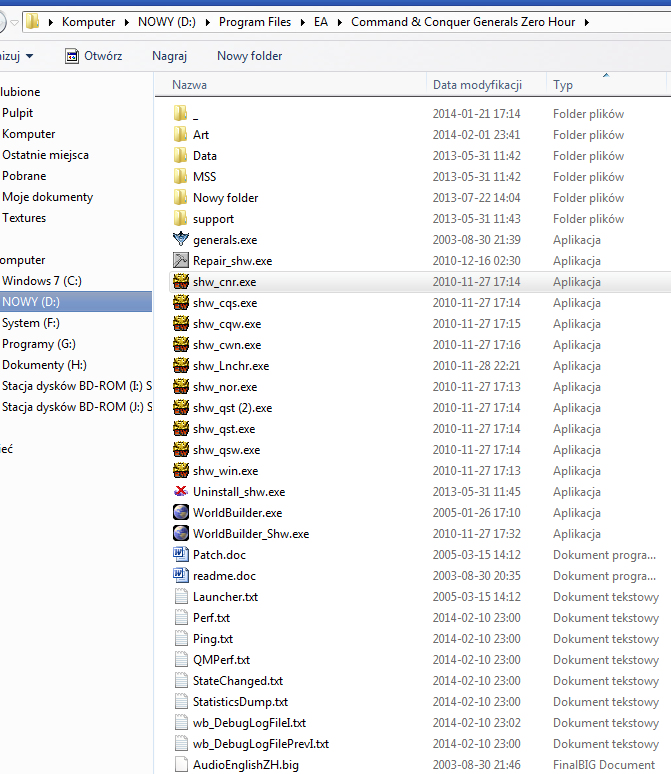
Task: Click the Otwórz toolbar button
Action: (93, 56)
